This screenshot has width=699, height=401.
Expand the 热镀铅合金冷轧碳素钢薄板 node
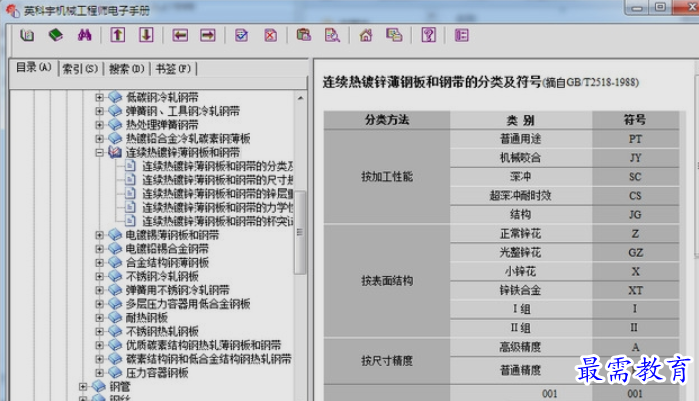tap(99, 139)
